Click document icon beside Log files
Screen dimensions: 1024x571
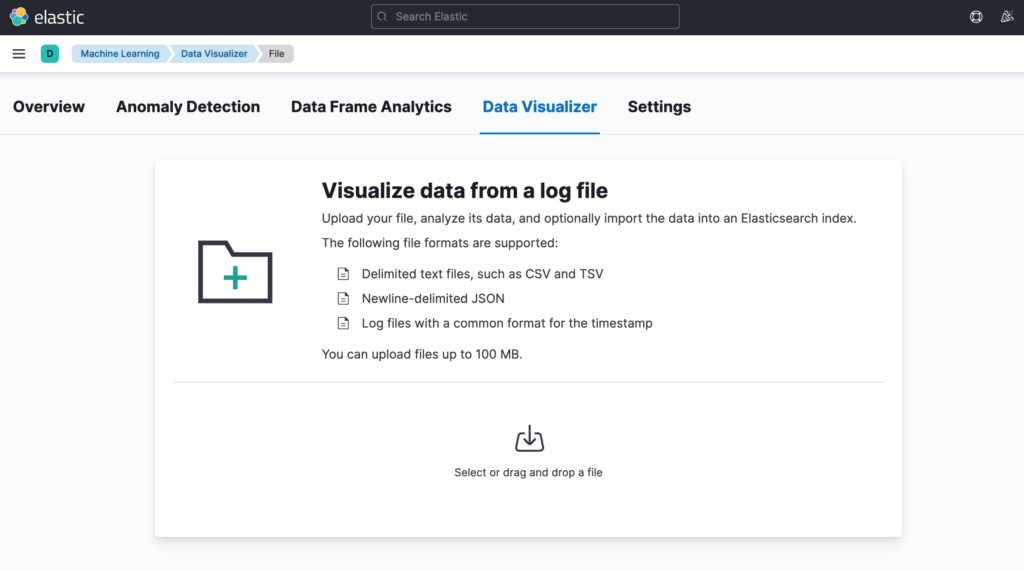pos(343,323)
